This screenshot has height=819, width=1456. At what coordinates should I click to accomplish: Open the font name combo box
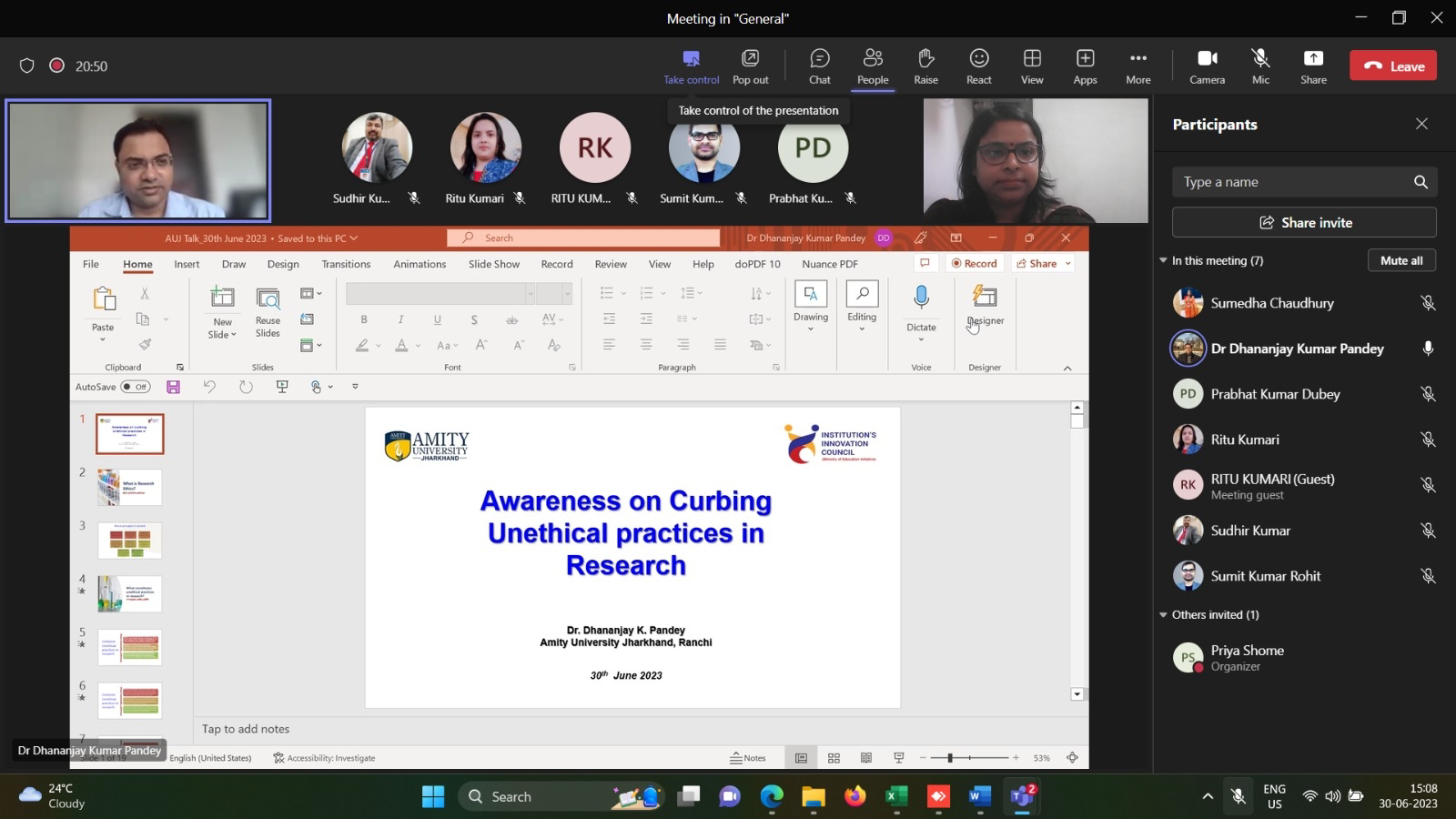(440, 293)
